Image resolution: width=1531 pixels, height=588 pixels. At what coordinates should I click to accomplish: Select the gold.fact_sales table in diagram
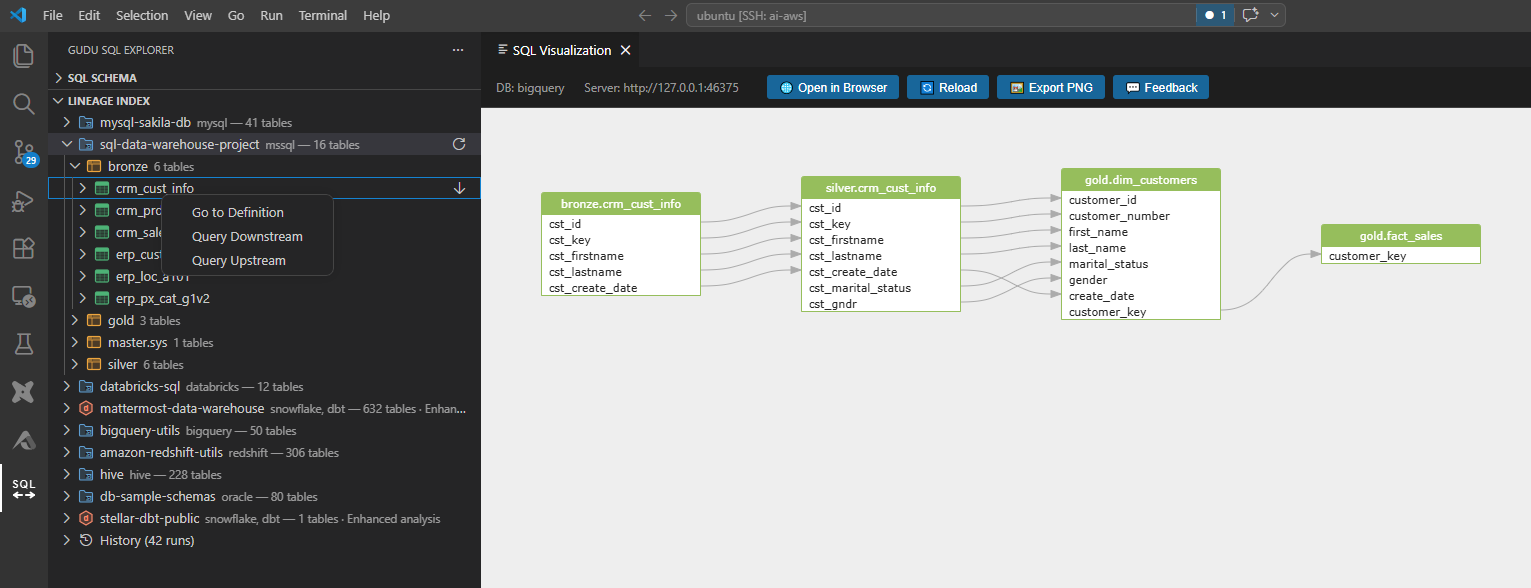tap(1400, 235)
